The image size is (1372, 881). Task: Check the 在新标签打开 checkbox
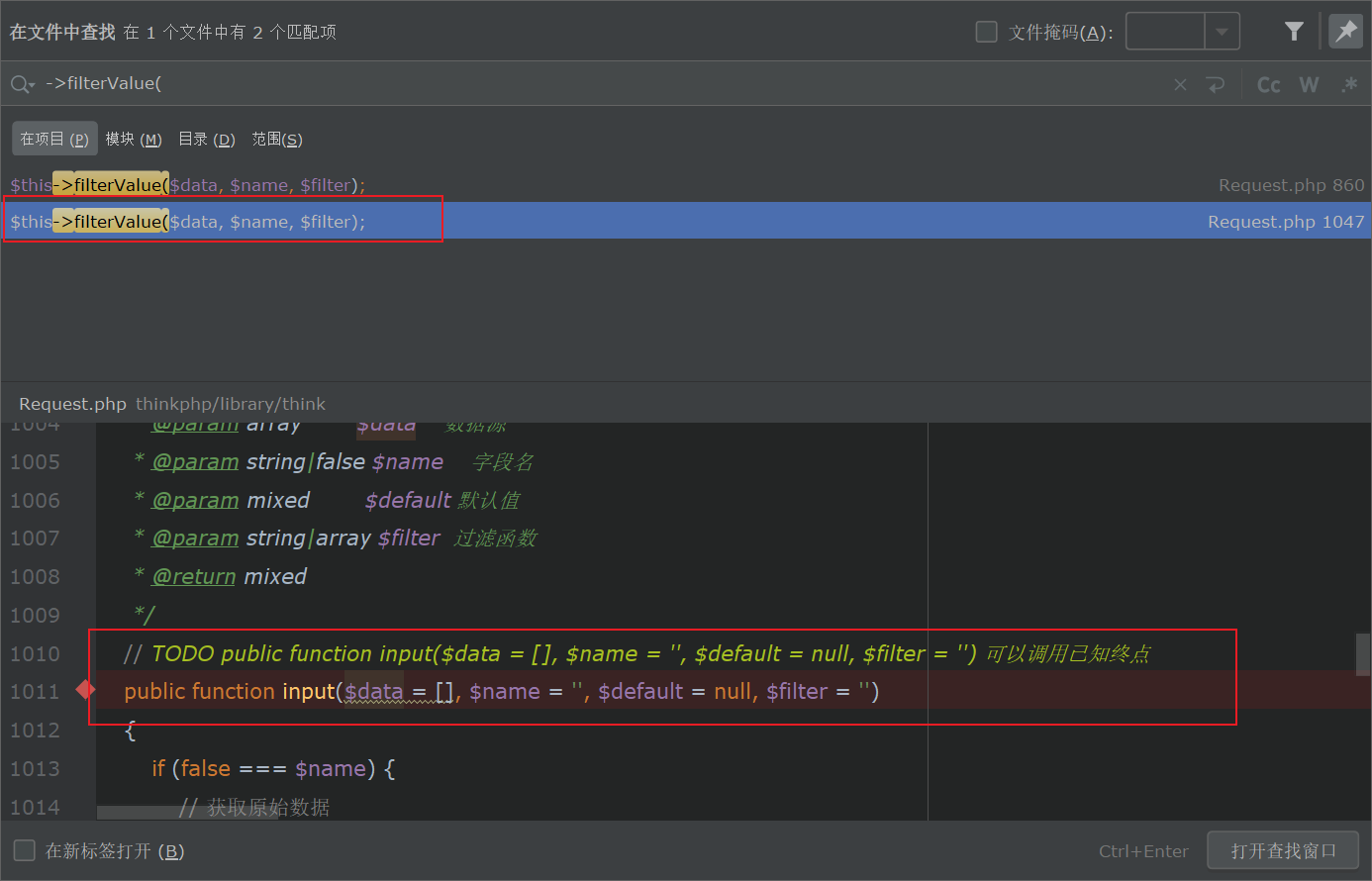tap(24, 850)
